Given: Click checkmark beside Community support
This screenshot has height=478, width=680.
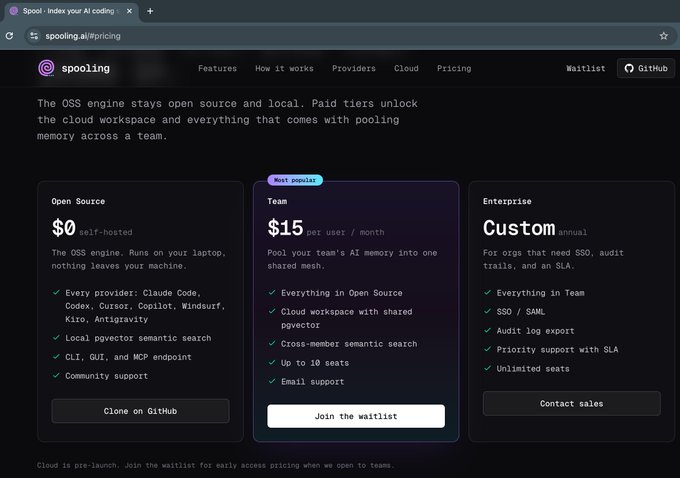Looking at the screenshot, I should (56, 375).
